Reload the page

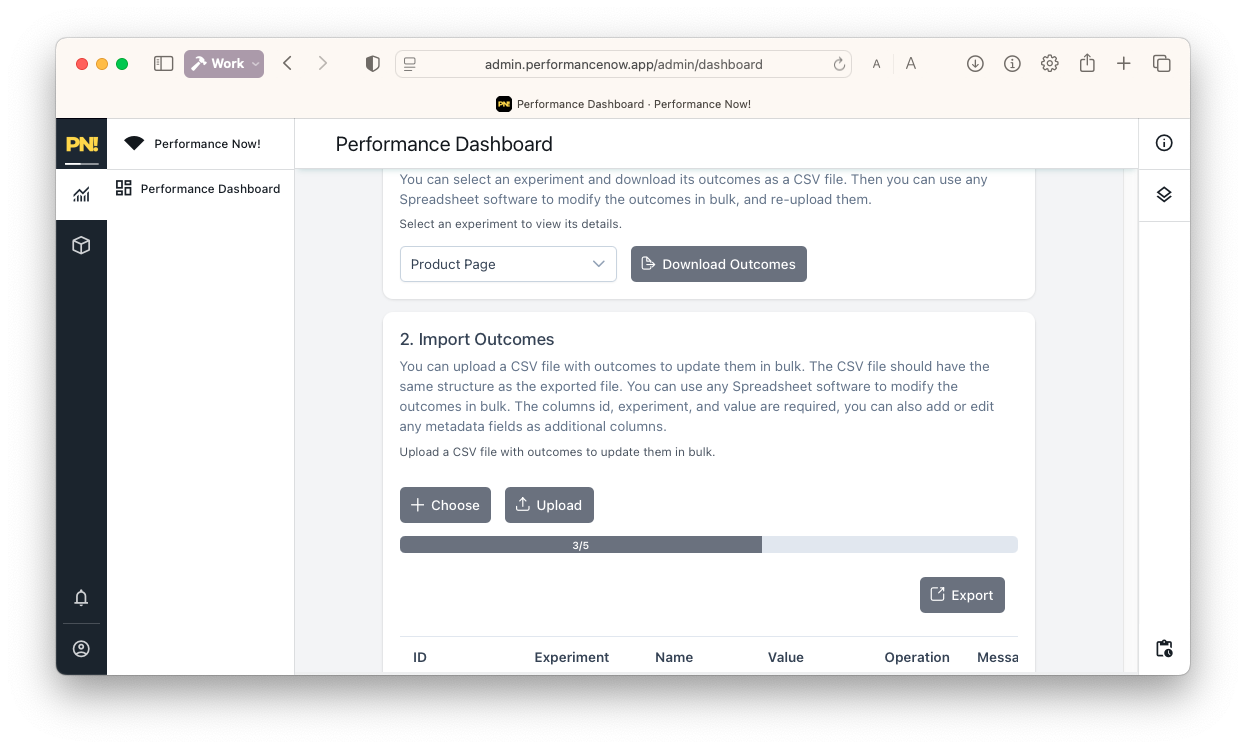coord(839,64)
